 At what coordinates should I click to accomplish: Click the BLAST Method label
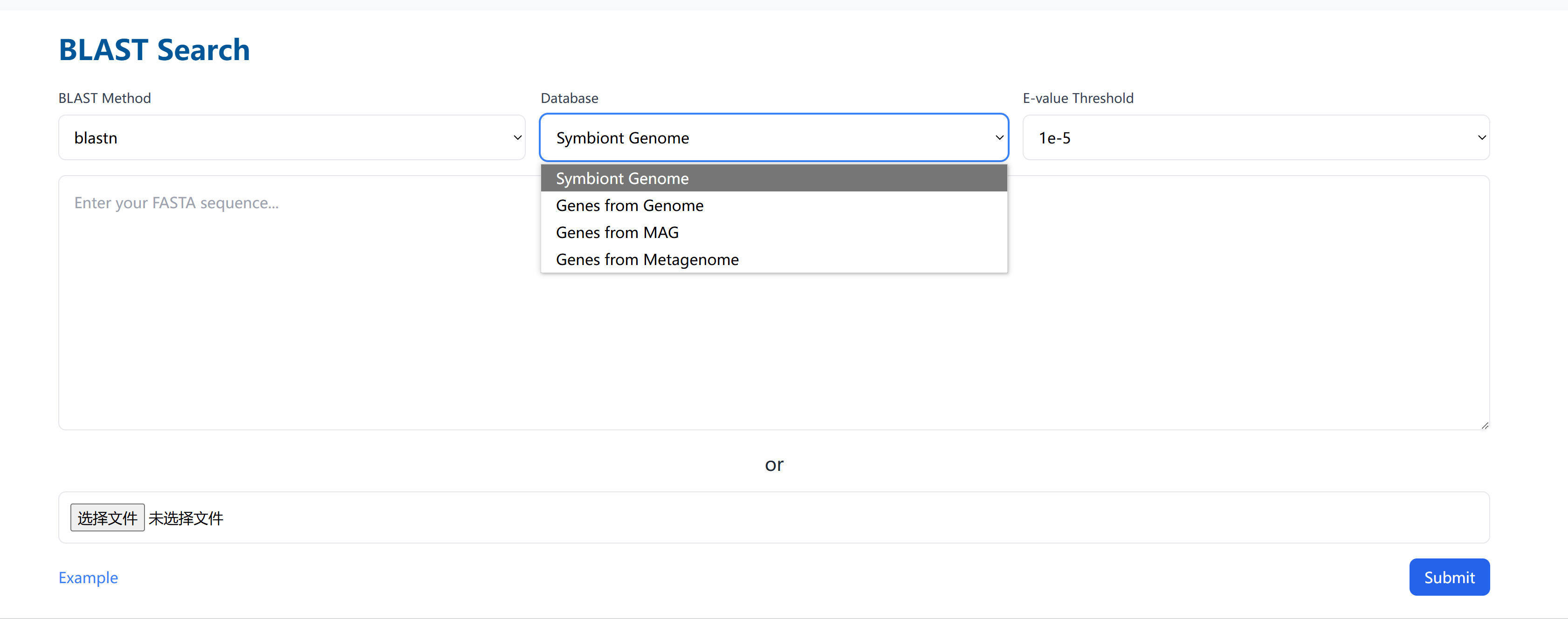105,98
